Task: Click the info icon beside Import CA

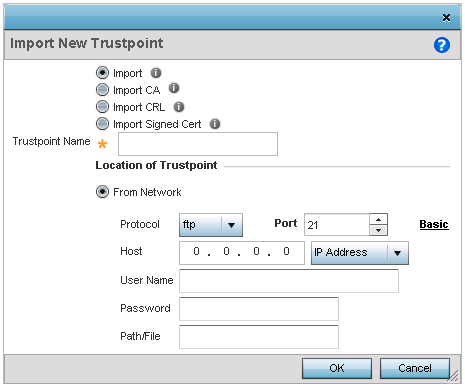Action: tap(174, 88)
